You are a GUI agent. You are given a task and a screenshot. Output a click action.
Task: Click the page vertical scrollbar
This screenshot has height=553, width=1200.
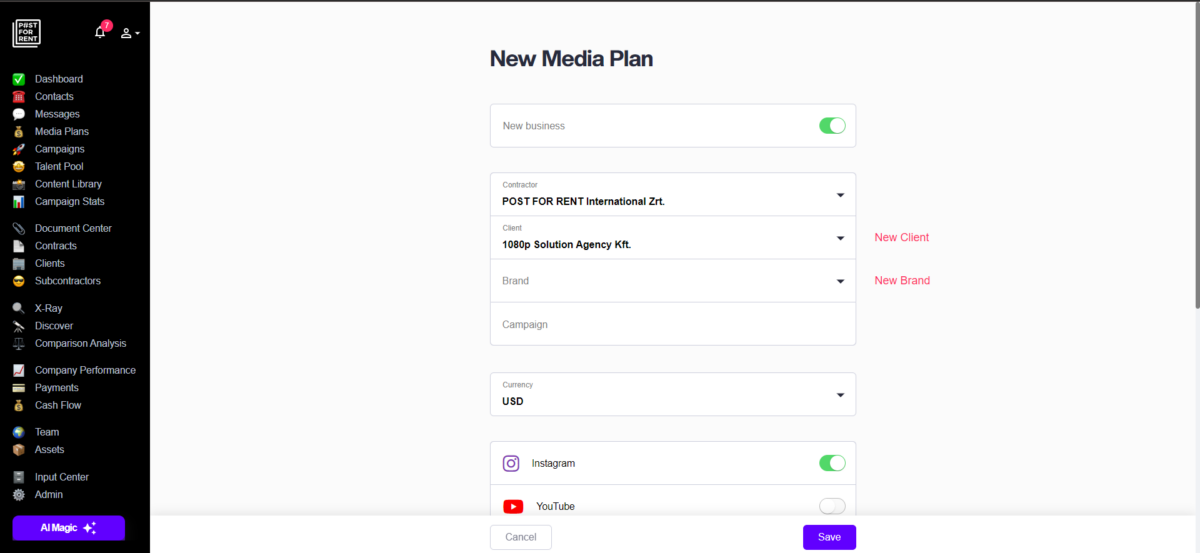[x=1195, y=150]
